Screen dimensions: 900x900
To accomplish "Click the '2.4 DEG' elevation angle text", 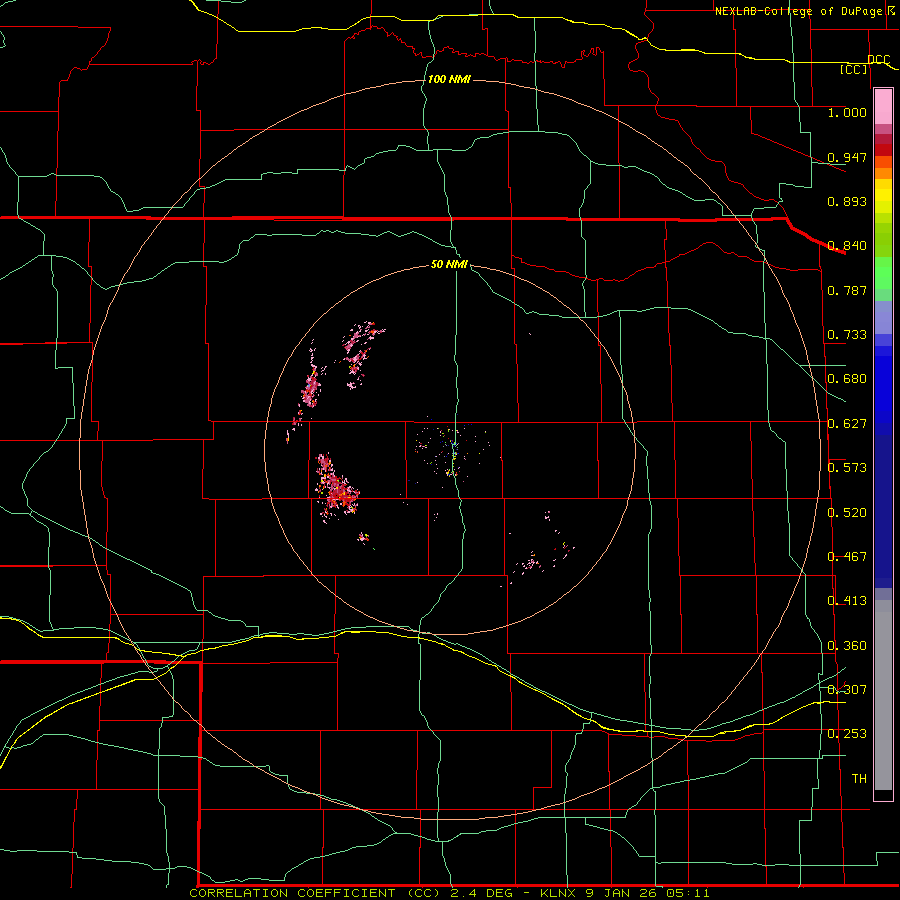I will coord(480,893).
